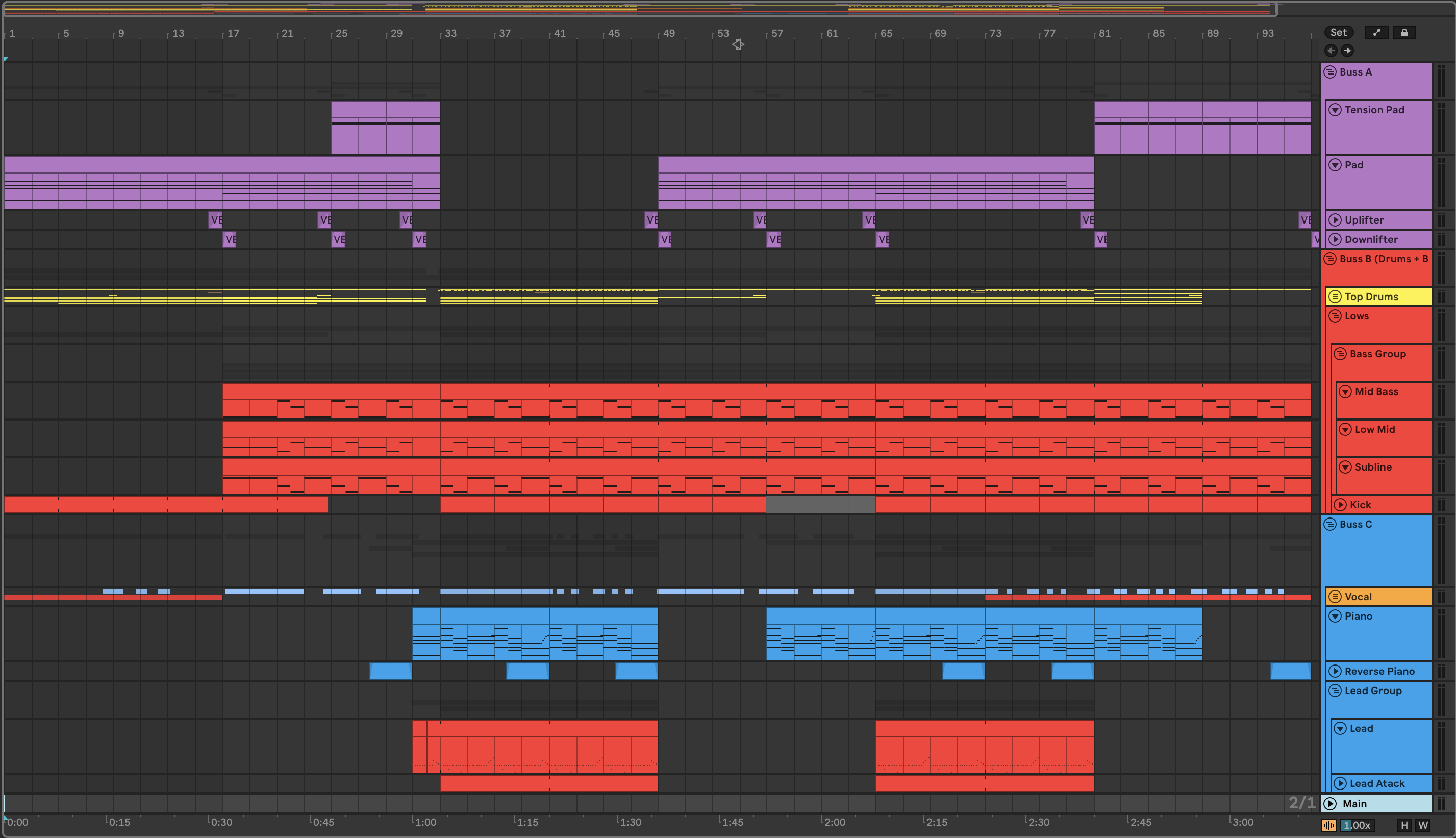1456x838 pixels.
Task: Collapse the Tension Pad track
Action: click(x=1335, y=110)
